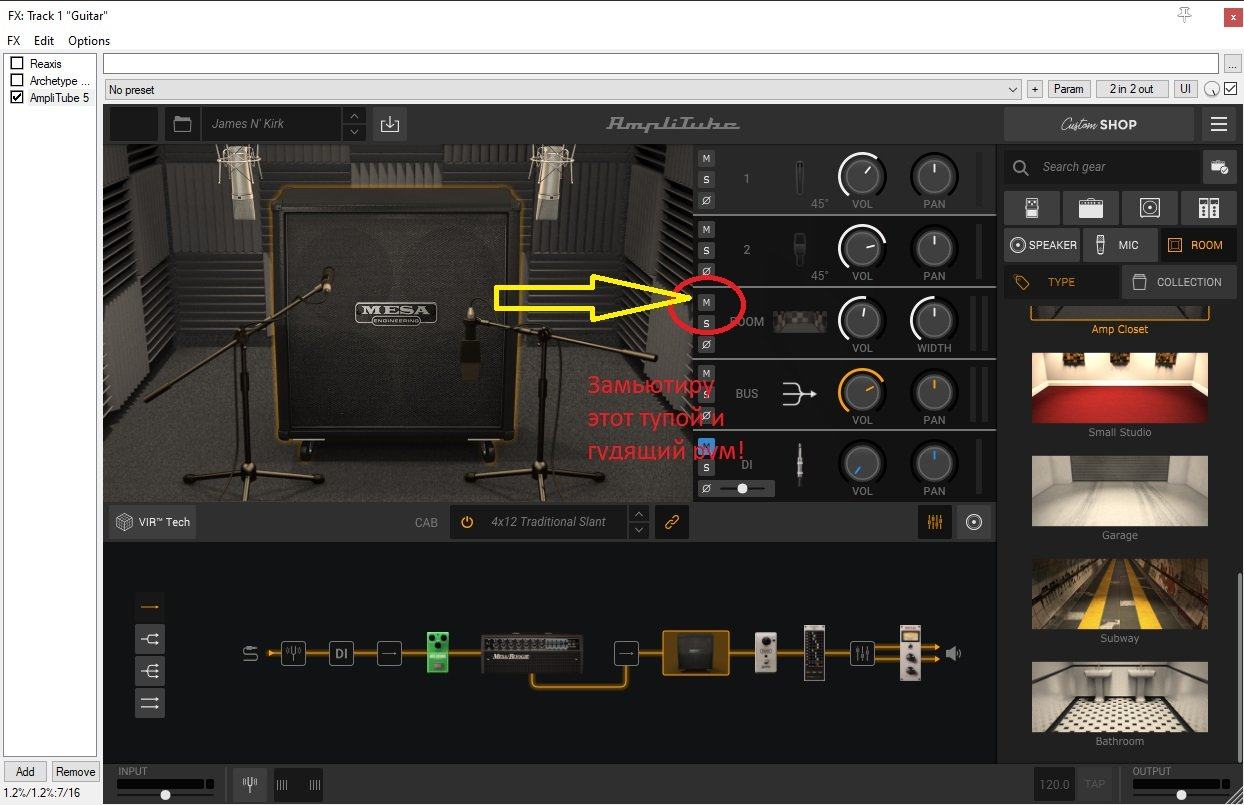Select the rack effects gear category icon
1244x805 pixels.
(1207, 208)
